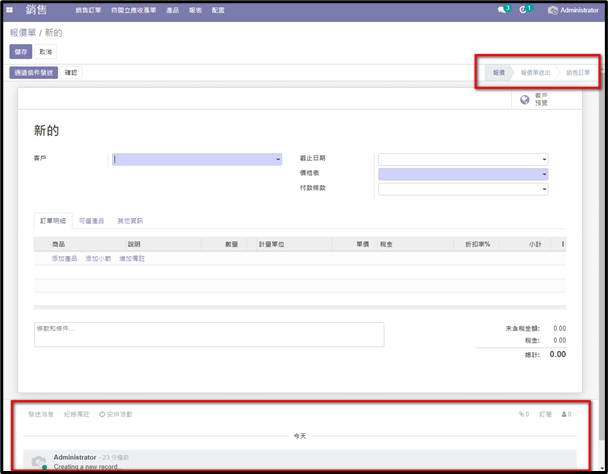The height and width of the screenshot is (474, 608).
Task: Open the 付款條款 payment terms dropdown
Action: click(463, 189)
